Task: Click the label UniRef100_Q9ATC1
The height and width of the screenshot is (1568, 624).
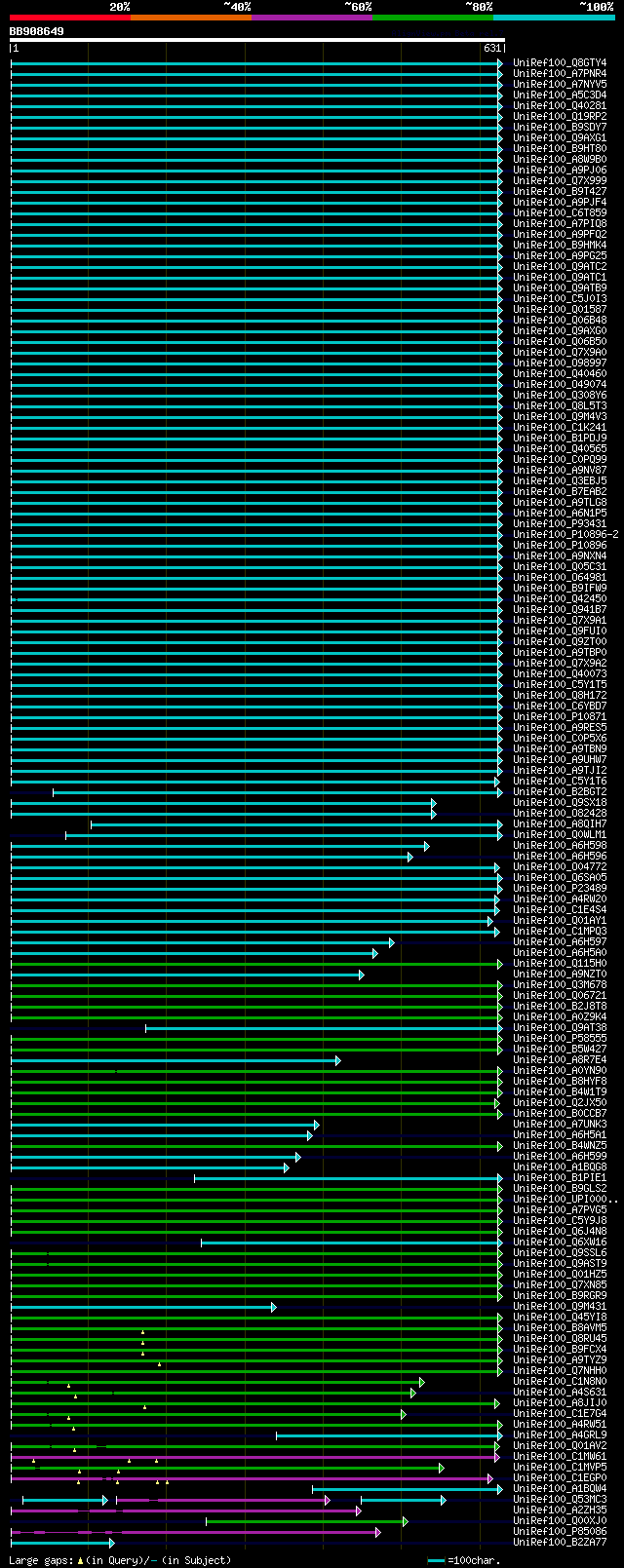Action: pyautogui.click(x=560, y=278)
